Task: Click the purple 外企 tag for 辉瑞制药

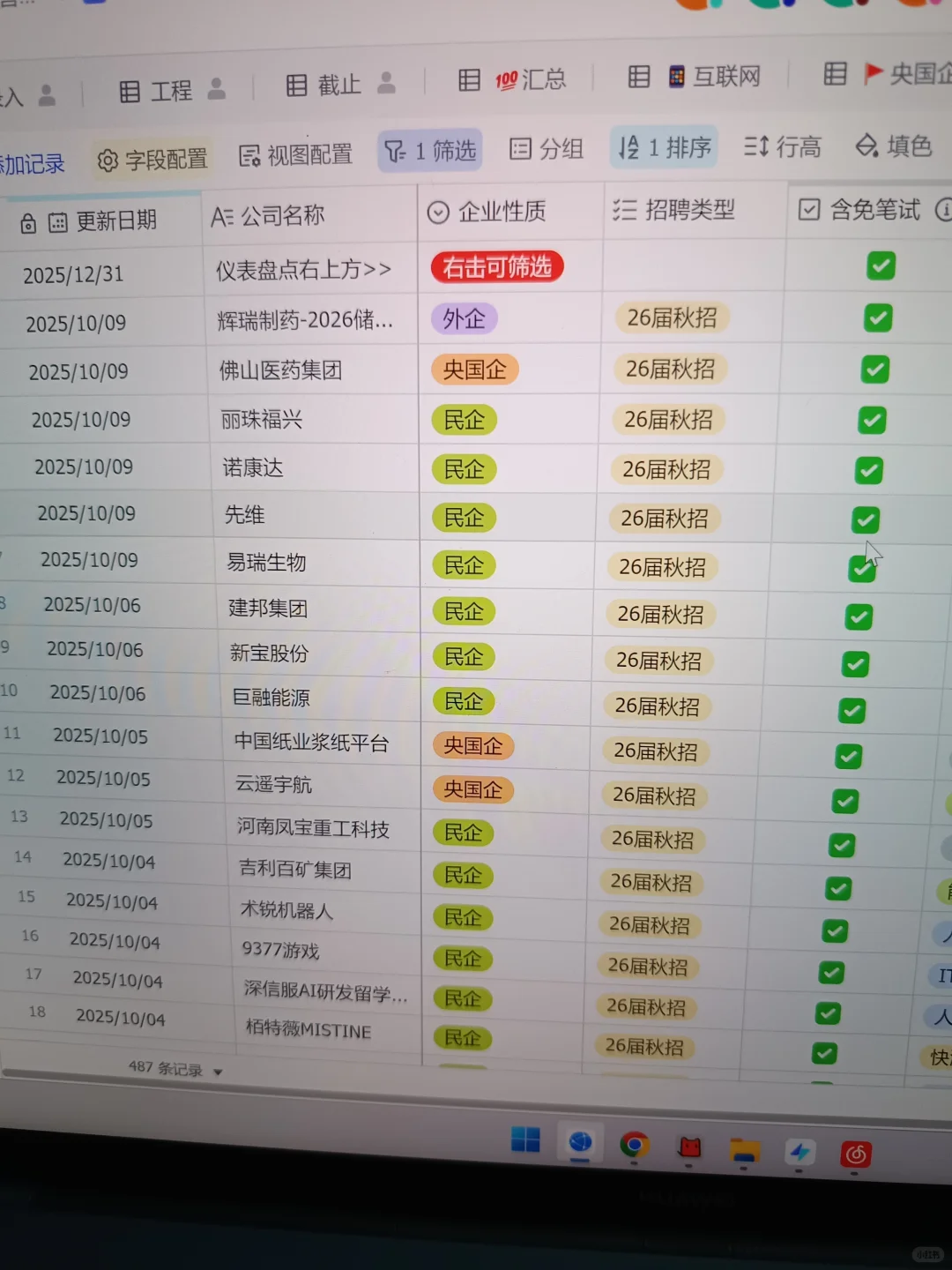Action: click(x=465, y=318)
